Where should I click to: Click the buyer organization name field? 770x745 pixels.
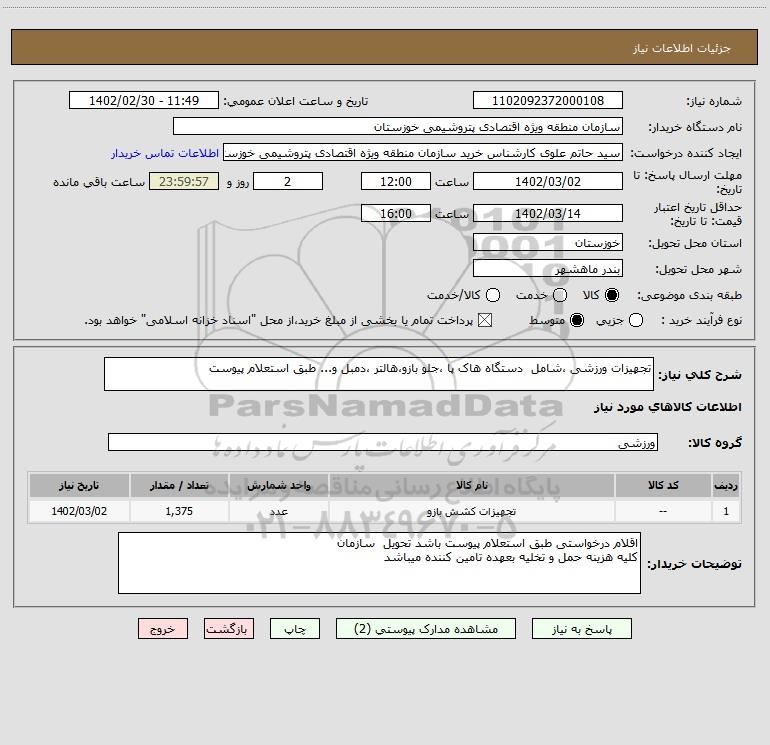click(x=398, y=126)
